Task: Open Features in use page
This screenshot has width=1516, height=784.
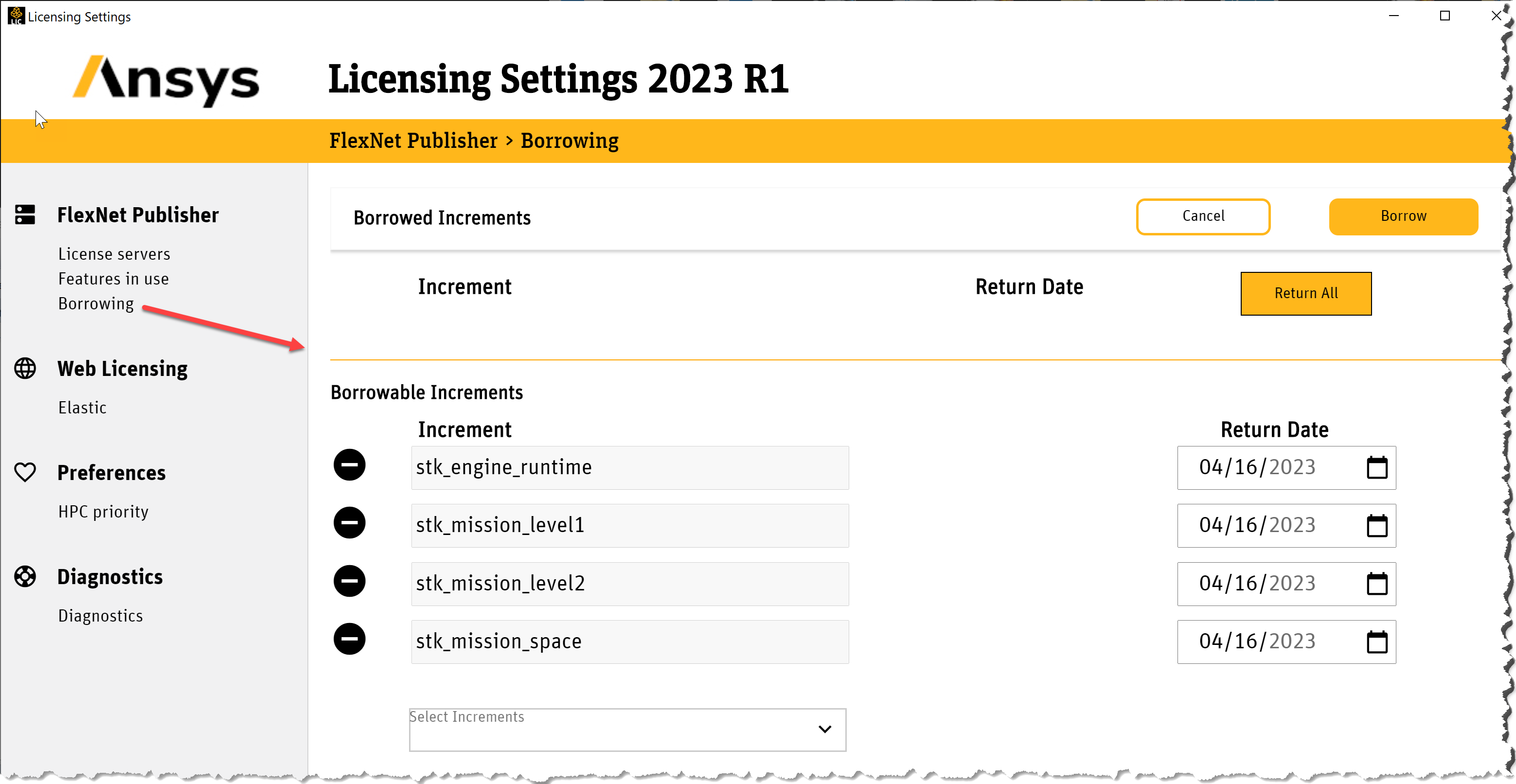Action: coord(114,279)
